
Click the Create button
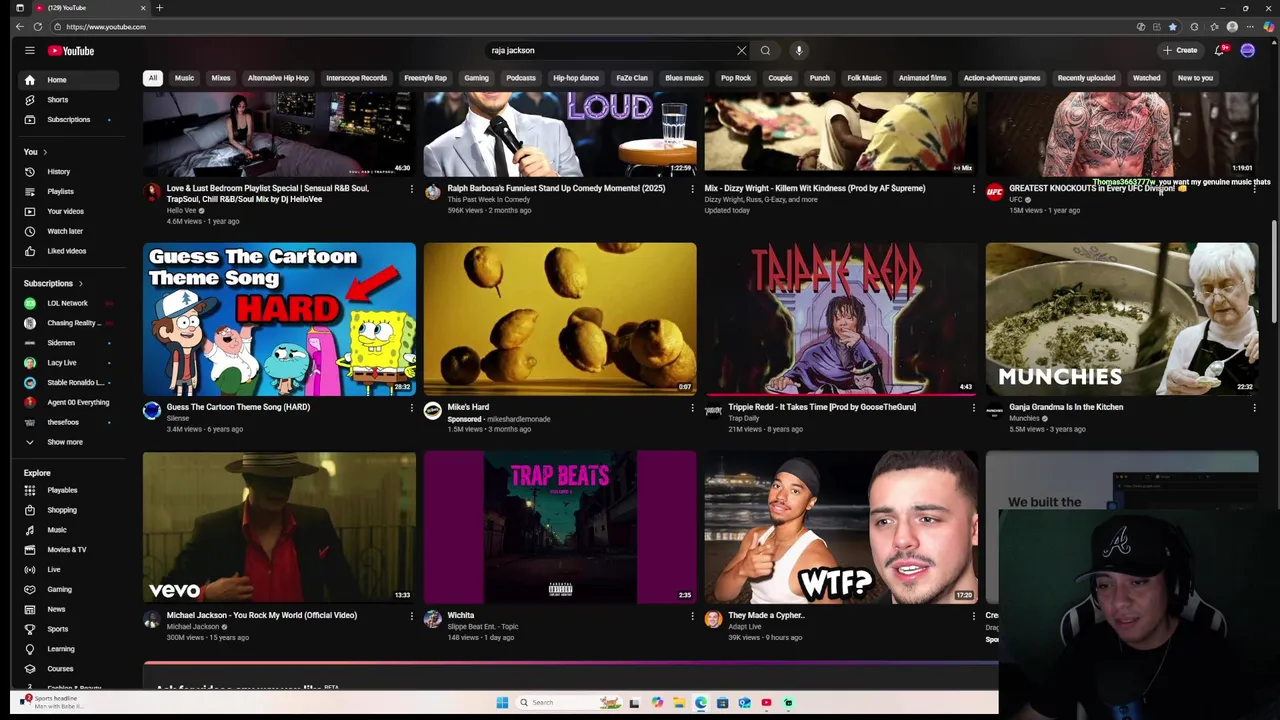pos(1180,50)
